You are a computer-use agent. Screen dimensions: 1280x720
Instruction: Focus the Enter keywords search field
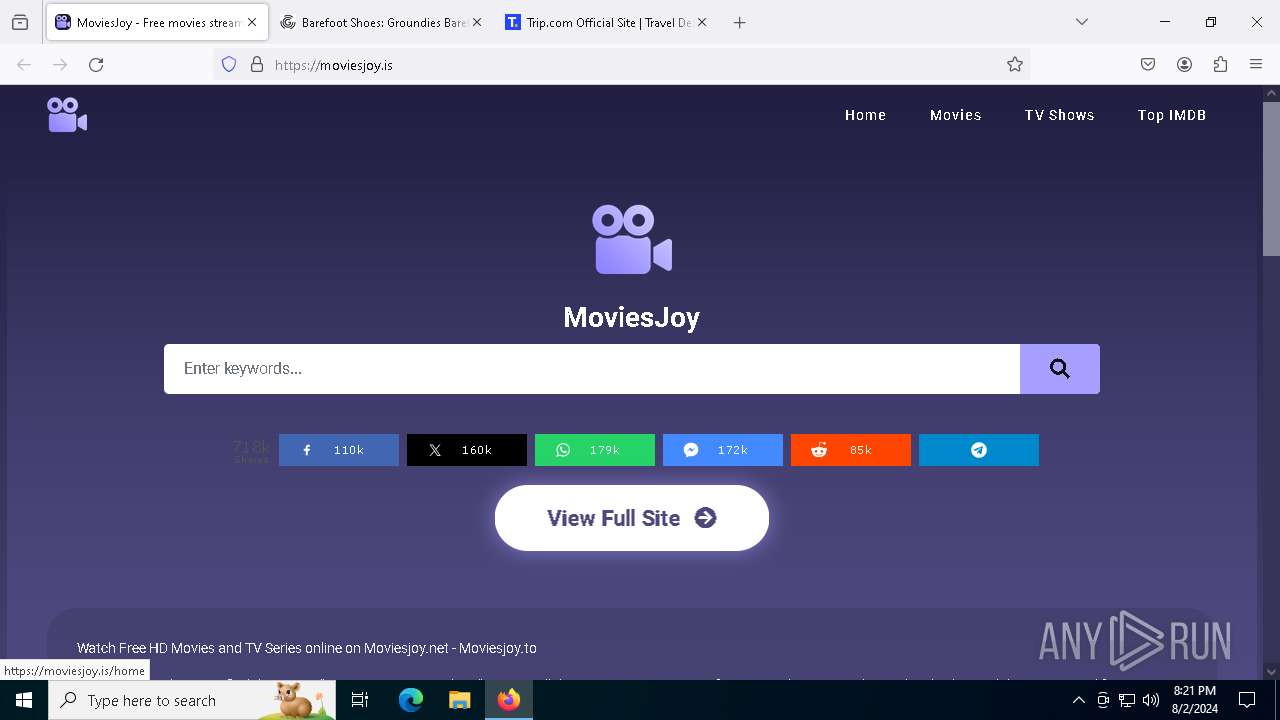click(x=592, y=369)
